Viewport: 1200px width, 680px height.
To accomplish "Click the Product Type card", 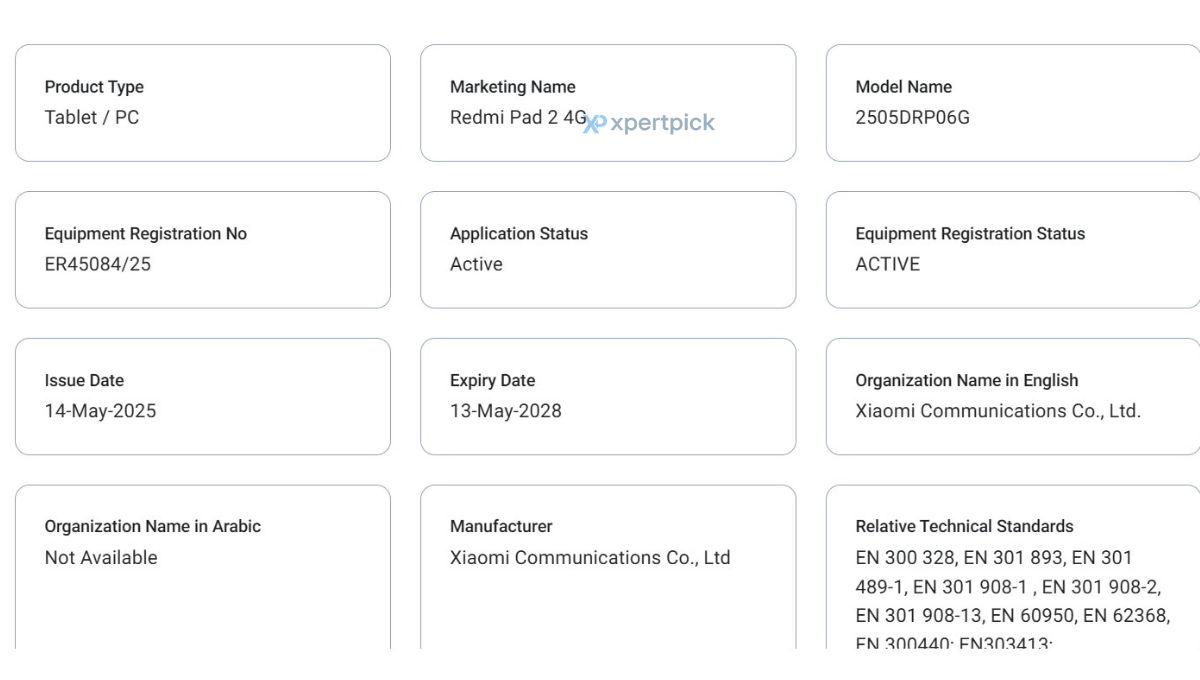I will pyautogui.click(x=203, y=103).
